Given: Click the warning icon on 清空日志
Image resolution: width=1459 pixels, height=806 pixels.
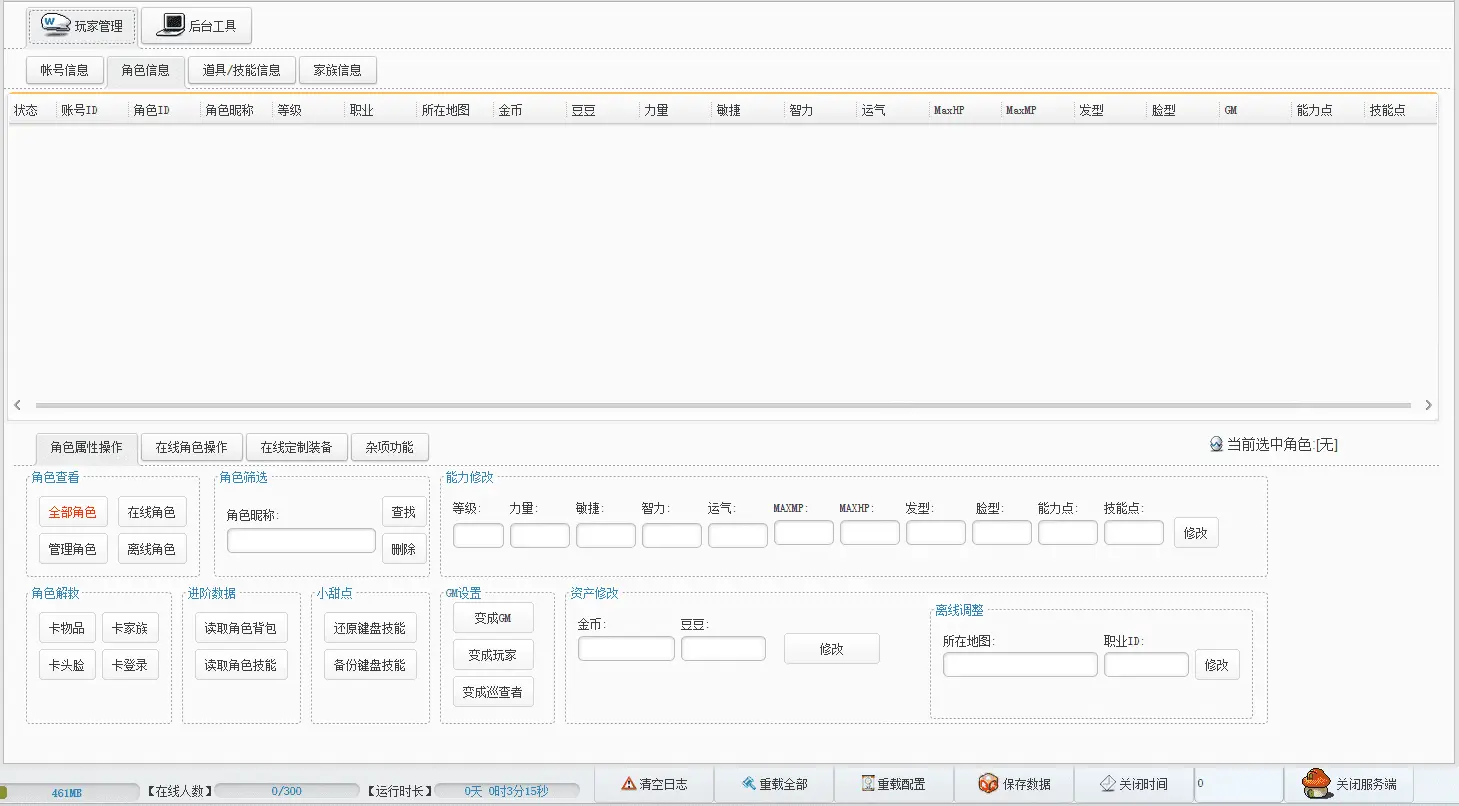Looking at the screenshot, I should (629, 784).
